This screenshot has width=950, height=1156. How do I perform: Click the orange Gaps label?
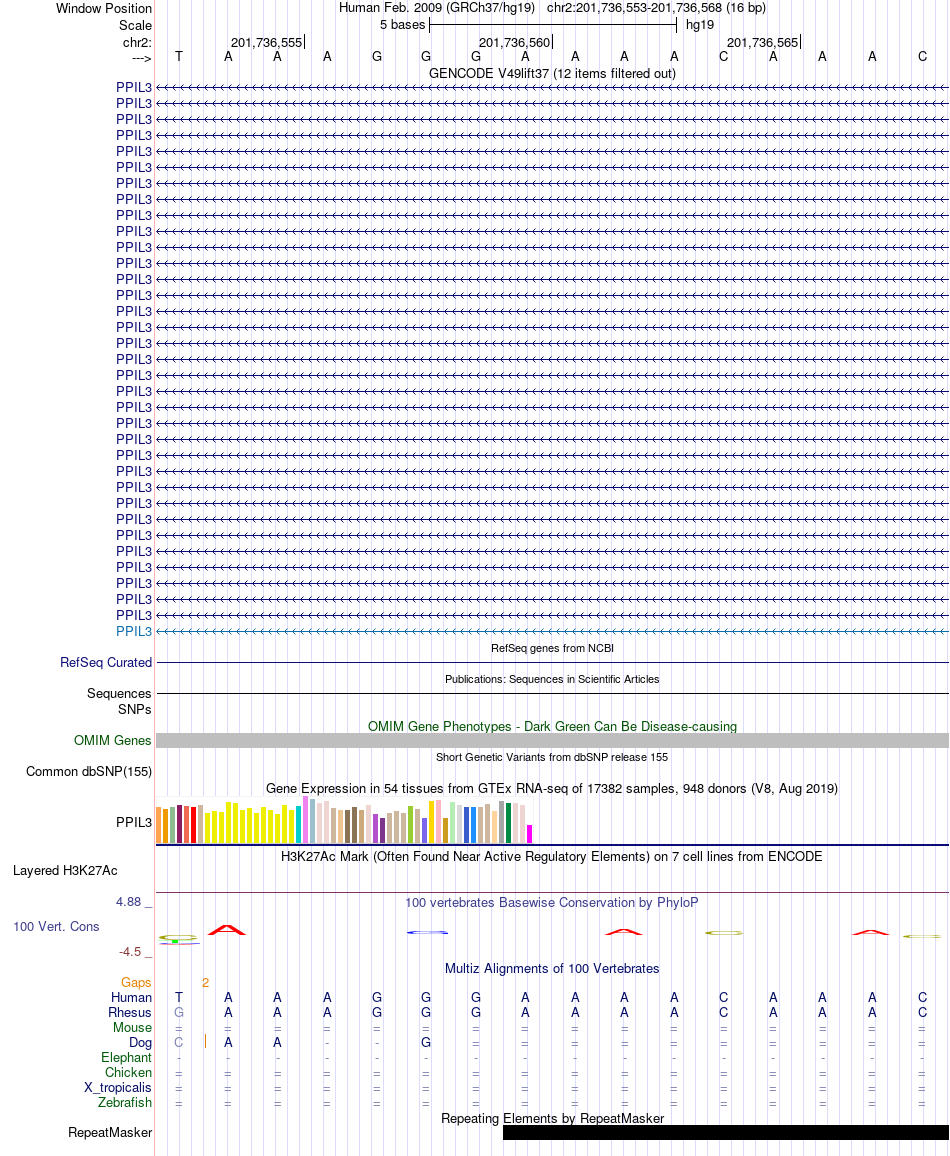click(136, 982)
